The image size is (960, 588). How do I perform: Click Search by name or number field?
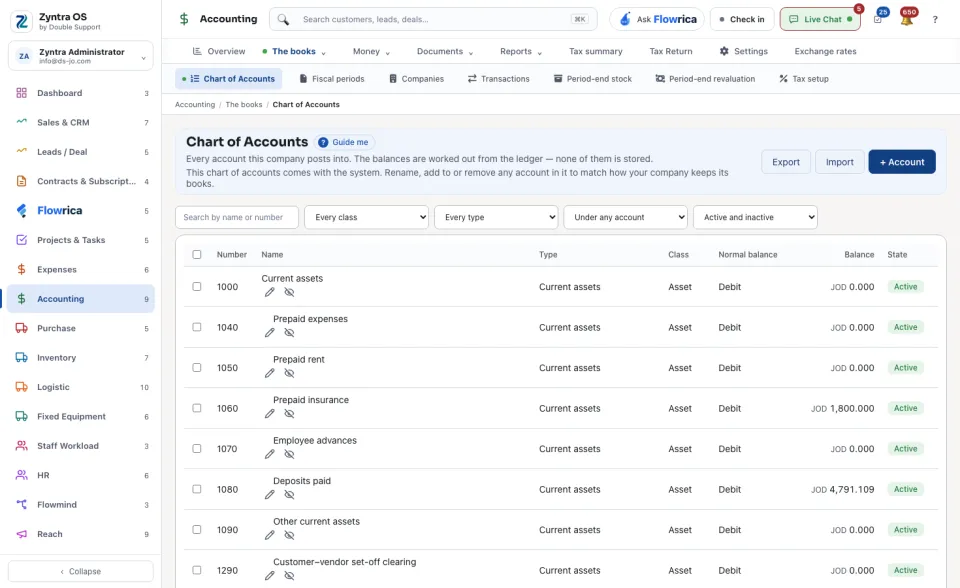[x=237, y=217]
